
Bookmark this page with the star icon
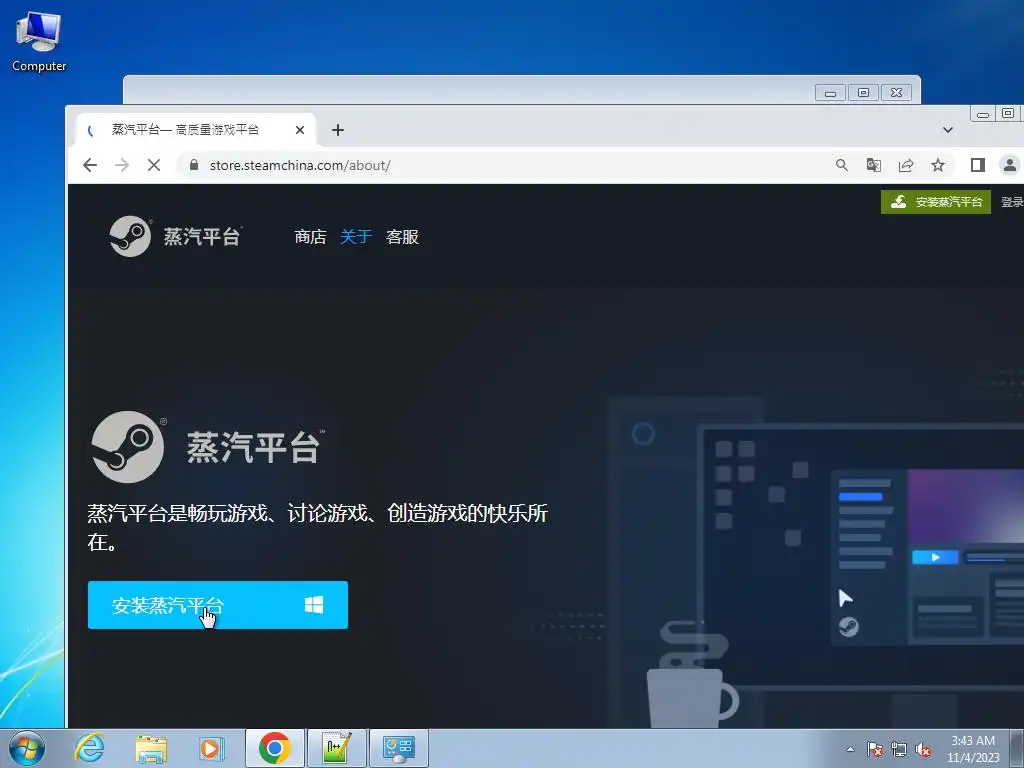click(x=938, y=165)
